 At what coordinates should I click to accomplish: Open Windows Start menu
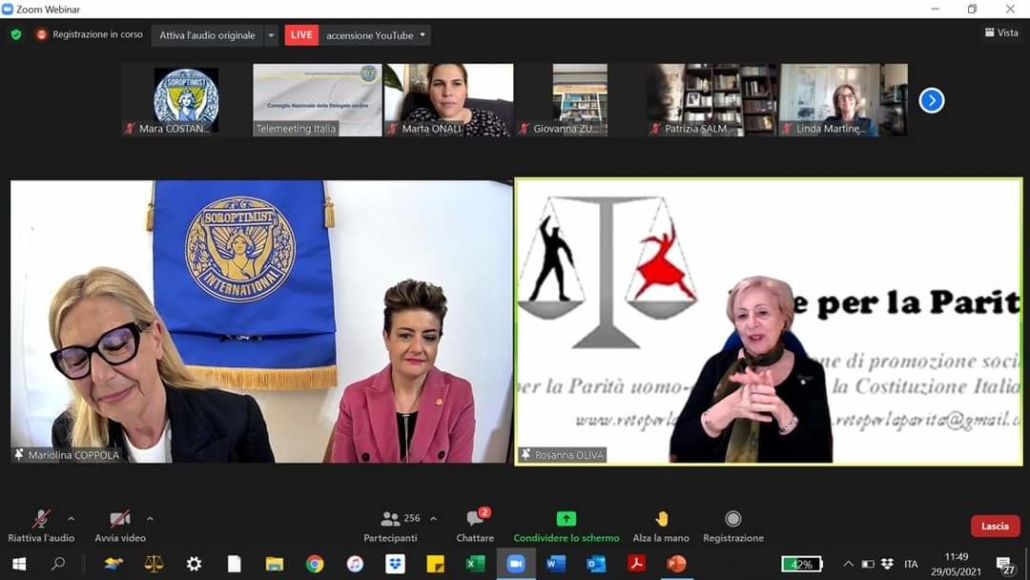pyautogui.click(x=20, y=564)
